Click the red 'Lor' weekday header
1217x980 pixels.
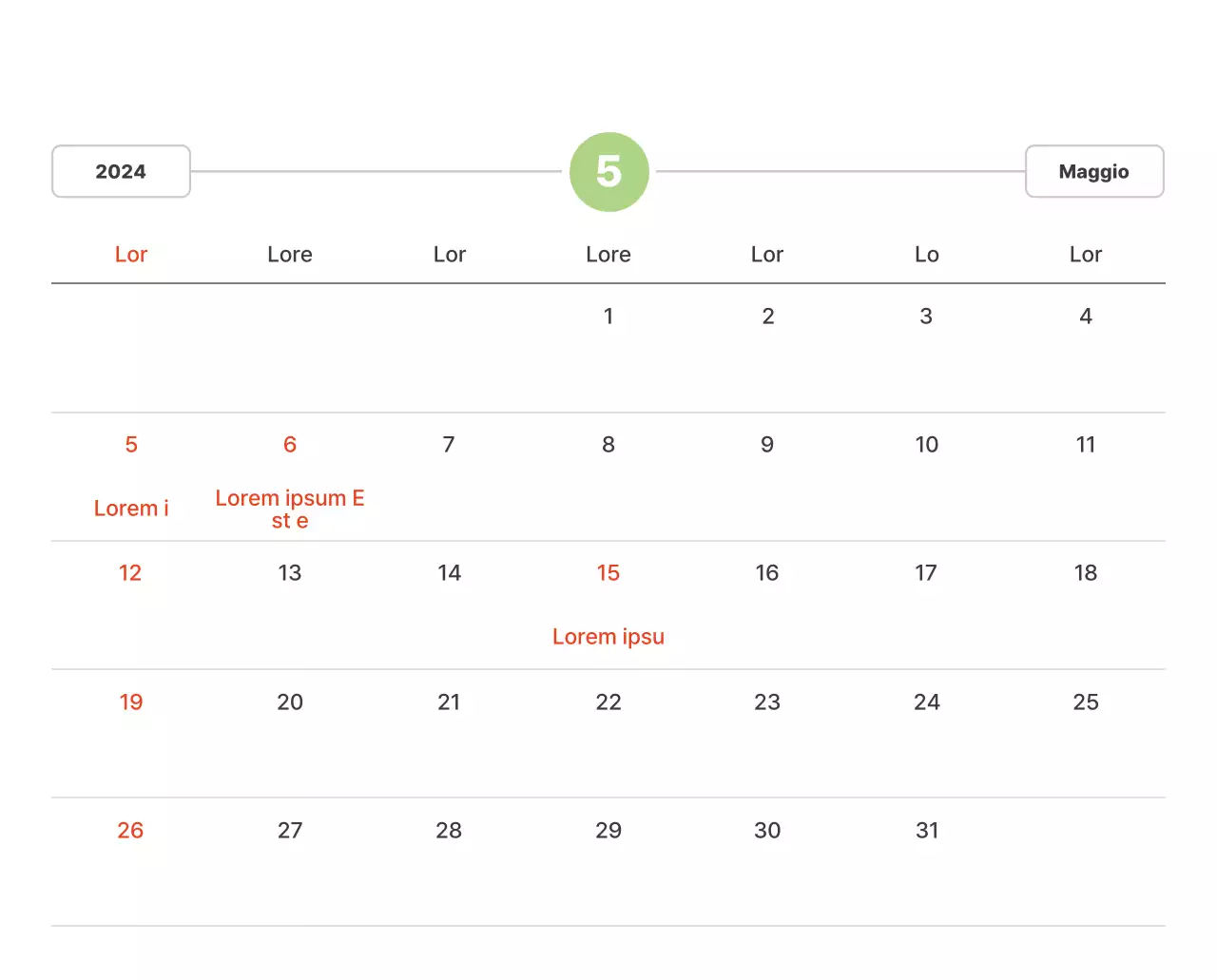click(131, 255)
